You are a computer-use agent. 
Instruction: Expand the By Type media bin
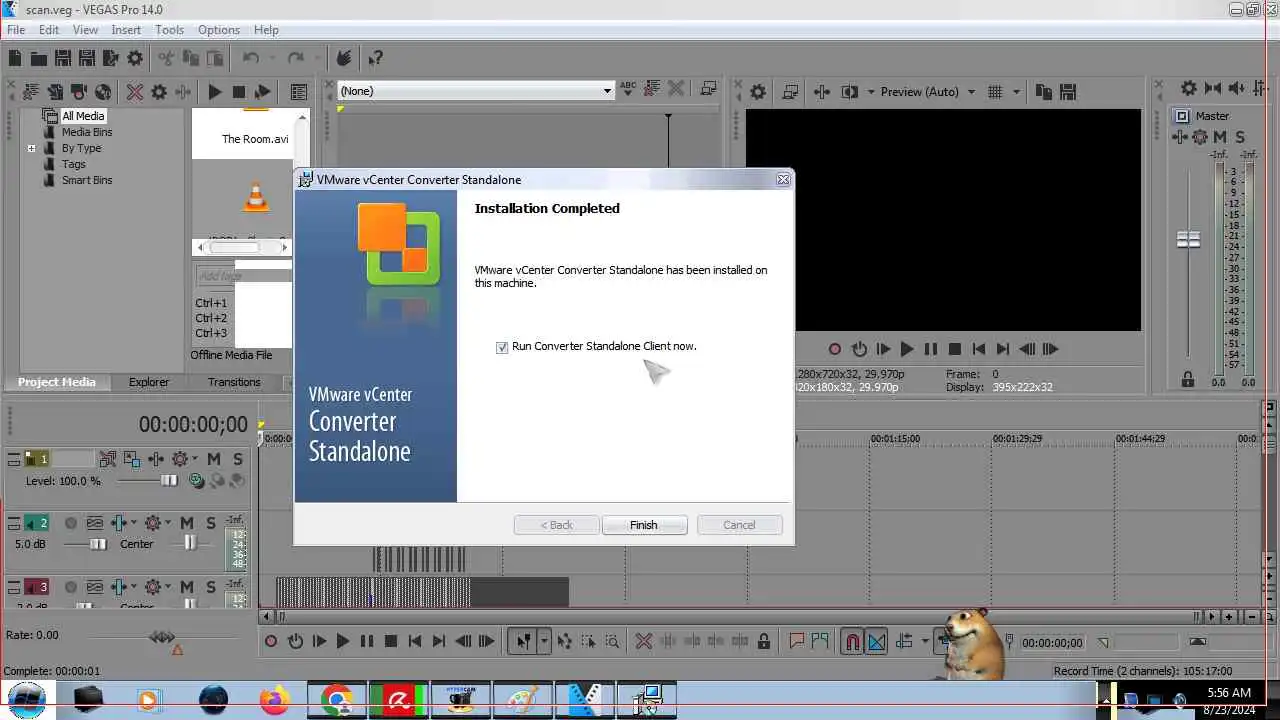(31, 148)
